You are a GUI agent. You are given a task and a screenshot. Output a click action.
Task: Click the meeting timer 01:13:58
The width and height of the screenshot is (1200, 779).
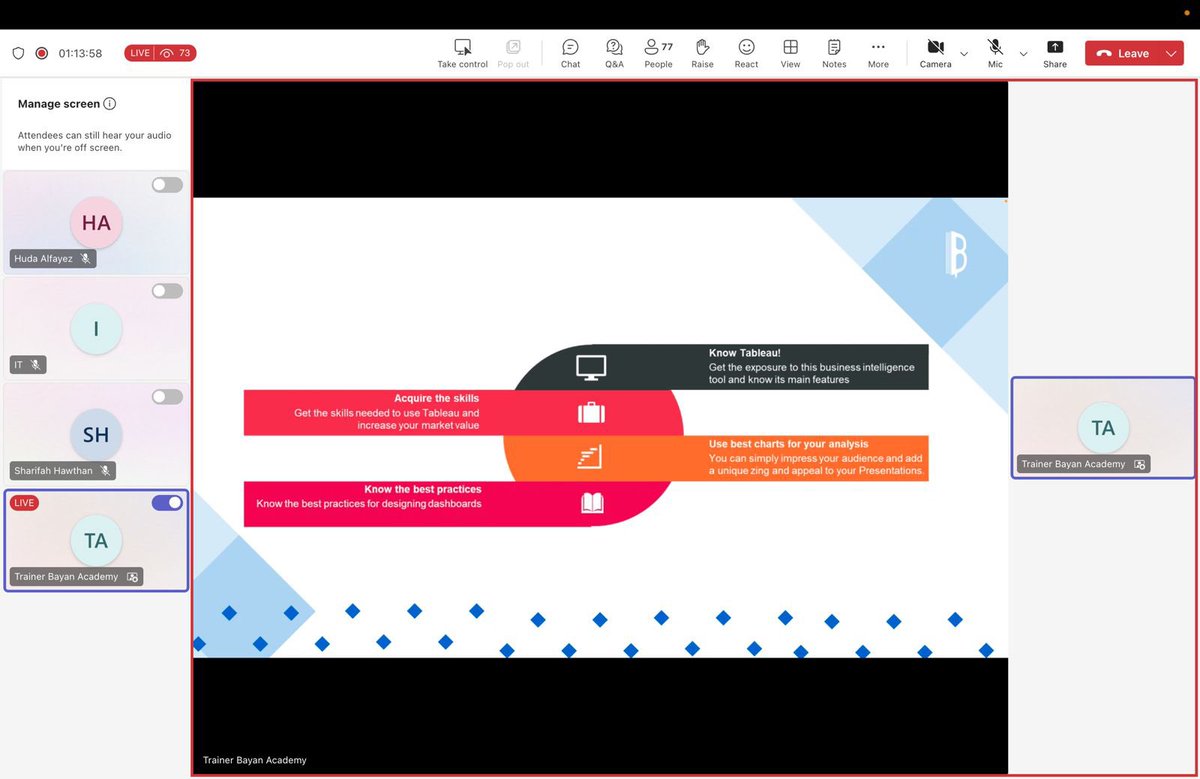click(80, 53)
